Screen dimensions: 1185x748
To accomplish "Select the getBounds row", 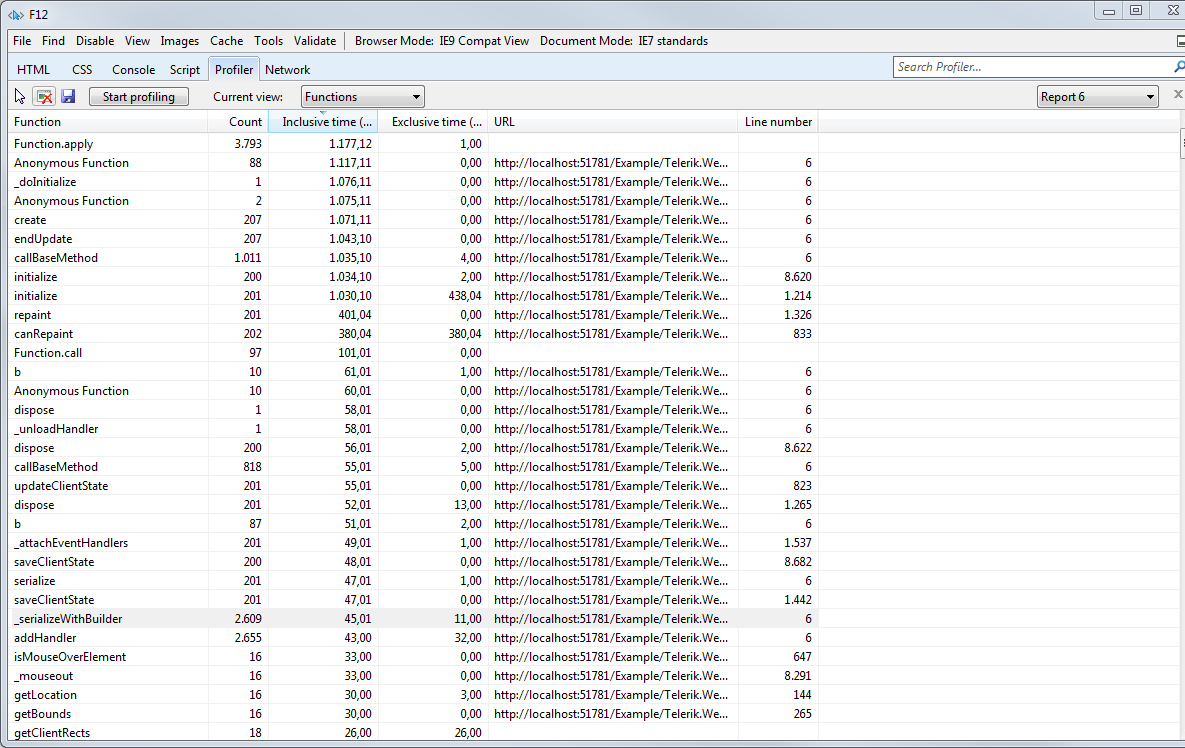I will [x=413, y=714].
